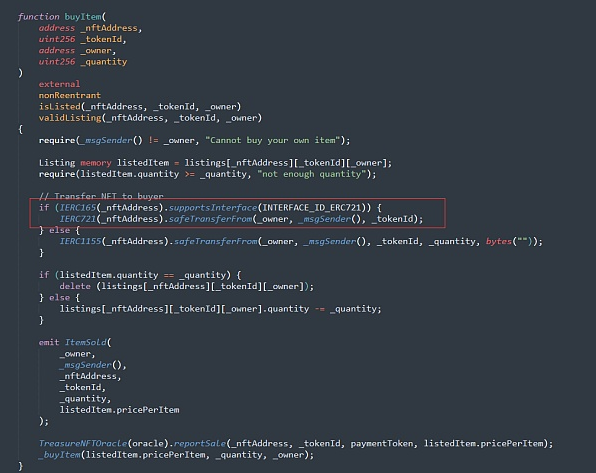
Task: Click the delete keyword in listings cleanup
Action: [x=75, y=286]
